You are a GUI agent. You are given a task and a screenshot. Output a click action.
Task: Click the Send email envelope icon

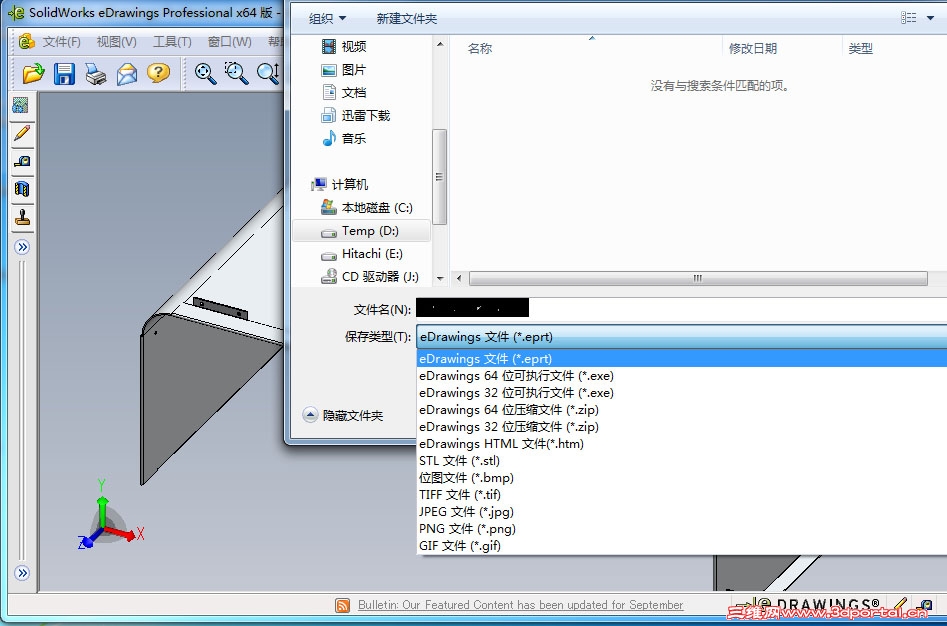coord(127,74)
